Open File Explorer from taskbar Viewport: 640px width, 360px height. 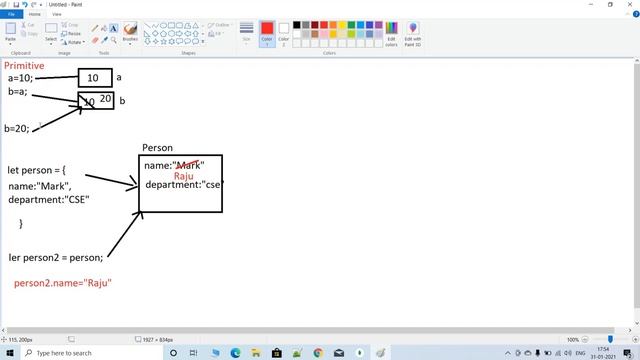pyautogui.click(x=256, y=353)
